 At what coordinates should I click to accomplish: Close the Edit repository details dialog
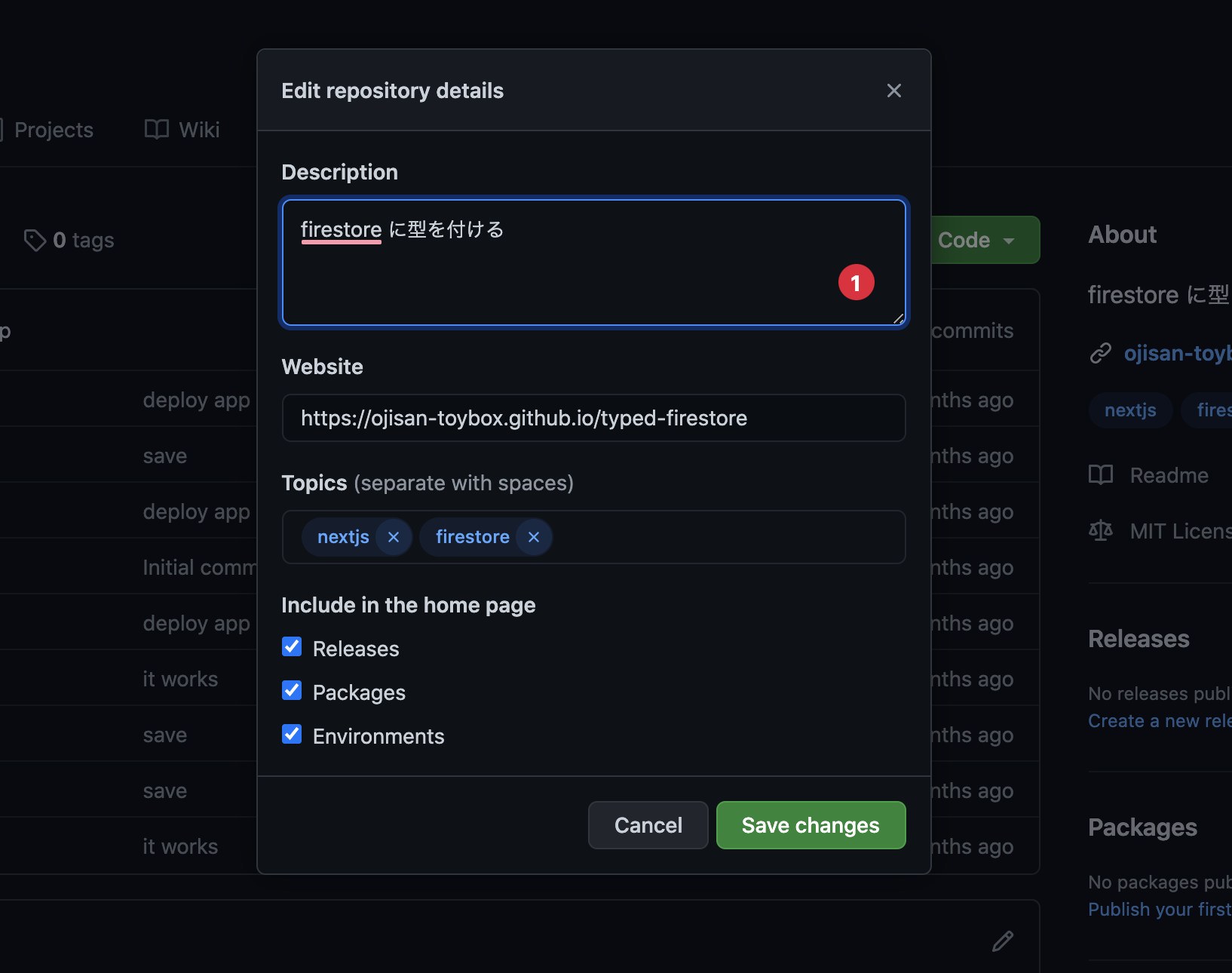pyautogui.click(x=894, y=91)
